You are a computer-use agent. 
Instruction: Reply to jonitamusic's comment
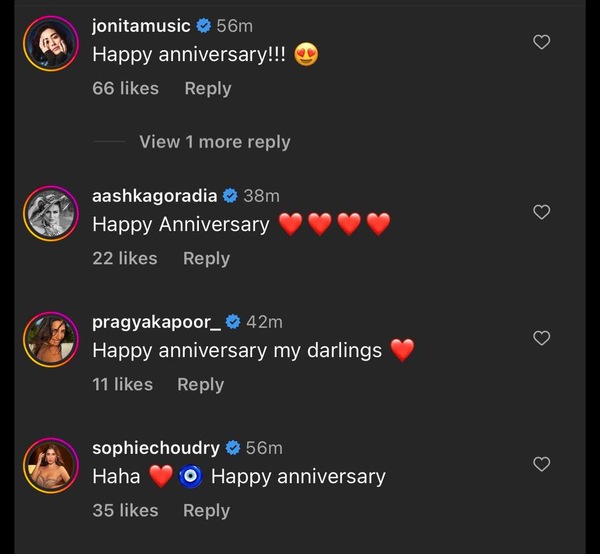click(208, 88)
